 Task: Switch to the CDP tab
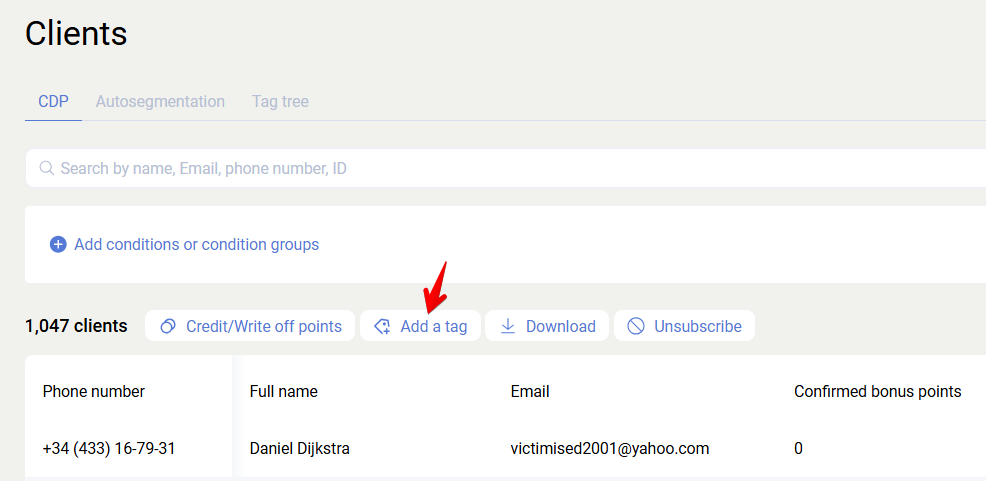pyautogui.click(x=53, y=101)
